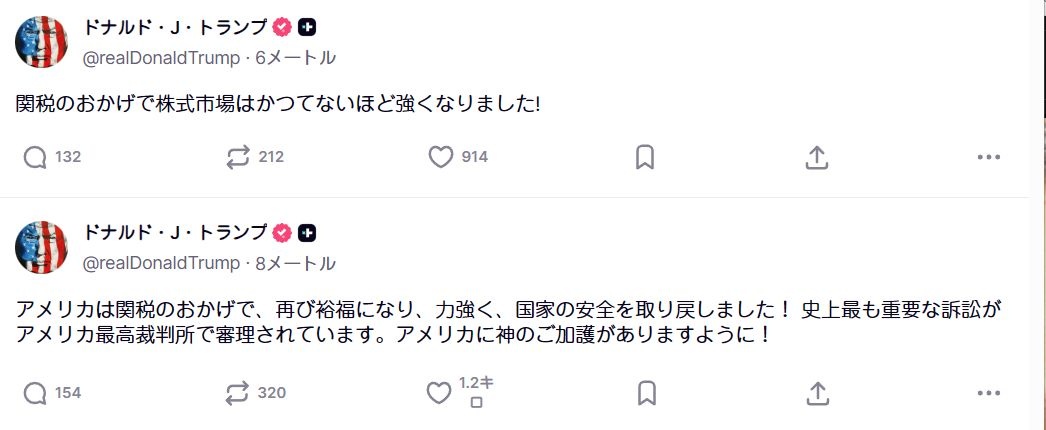Click @realDonaldTrump handle on the second post
Viewport: 1046px width, 430px height.
click(x=161, y=264)
